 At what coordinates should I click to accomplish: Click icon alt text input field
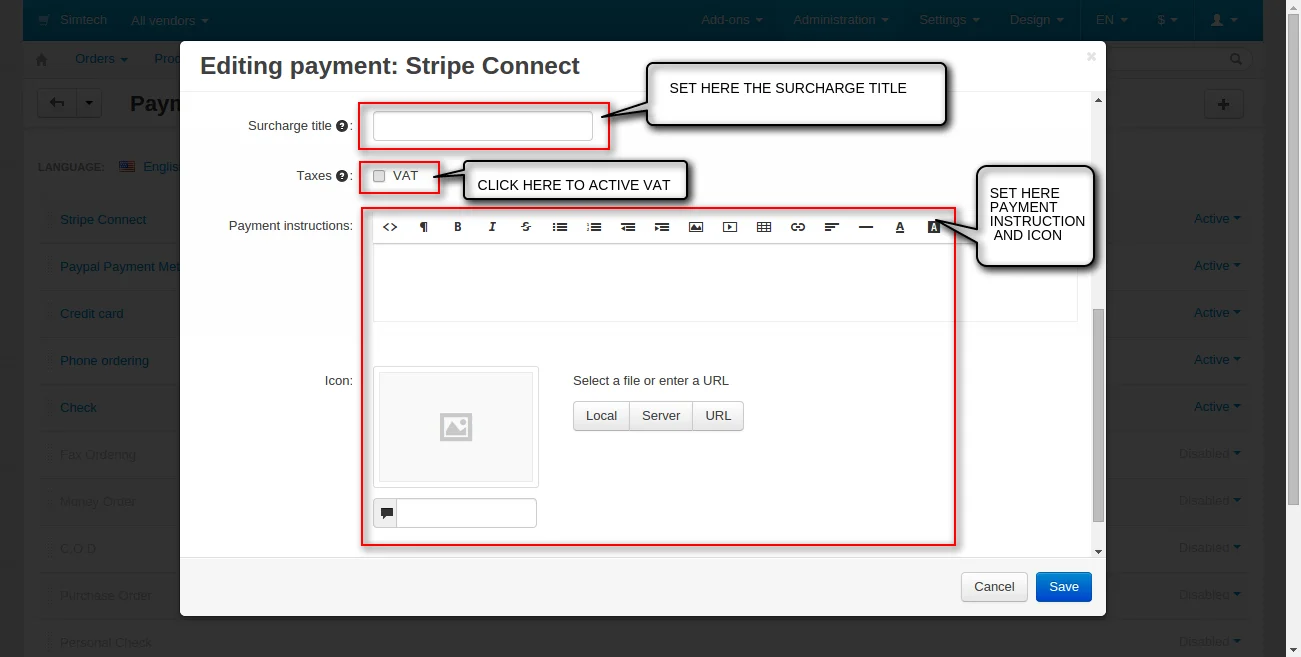[467, 513]
